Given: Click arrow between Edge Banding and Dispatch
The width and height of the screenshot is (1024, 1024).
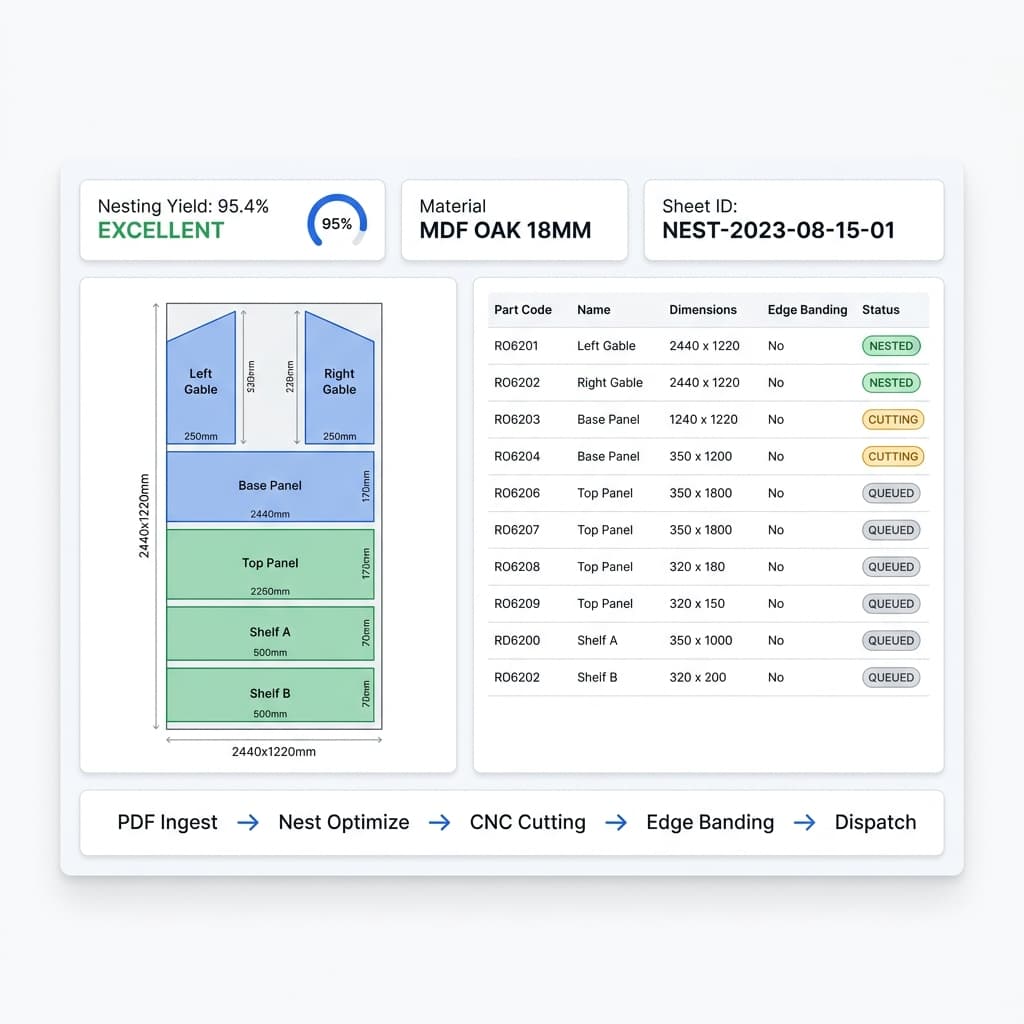Looking at the screenshot, I should tap(804, 823).
